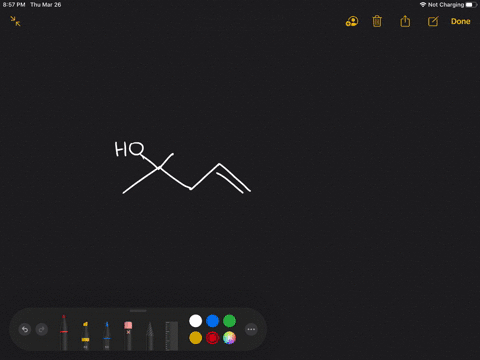Collapse the fullscreen note view
Viewport: 480px width, 360px height.
[15, 21]
